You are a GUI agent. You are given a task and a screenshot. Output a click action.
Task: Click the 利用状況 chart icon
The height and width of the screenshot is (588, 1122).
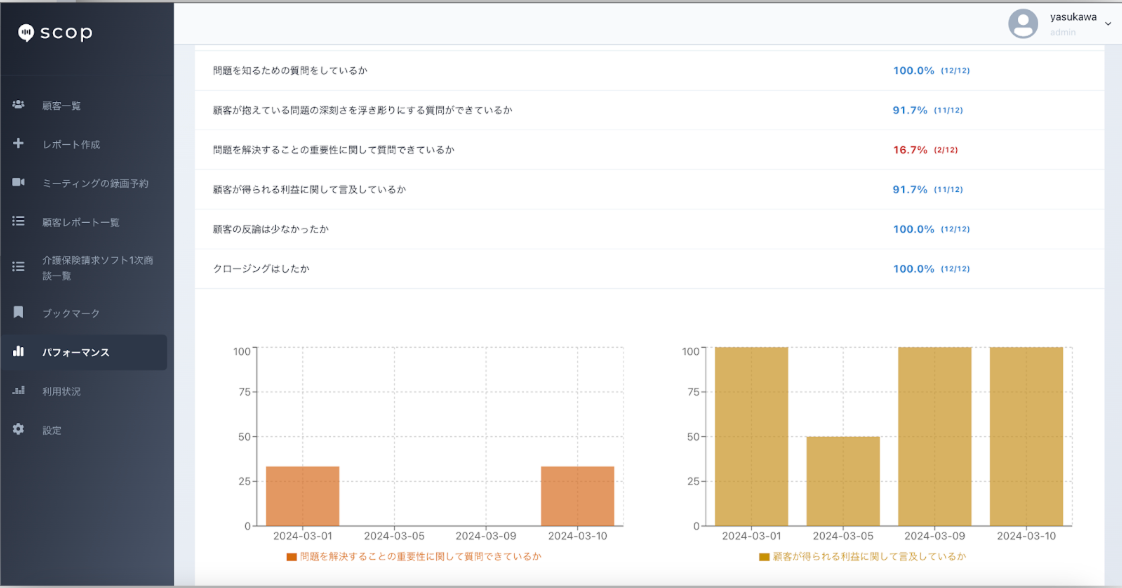coord(18,391)
